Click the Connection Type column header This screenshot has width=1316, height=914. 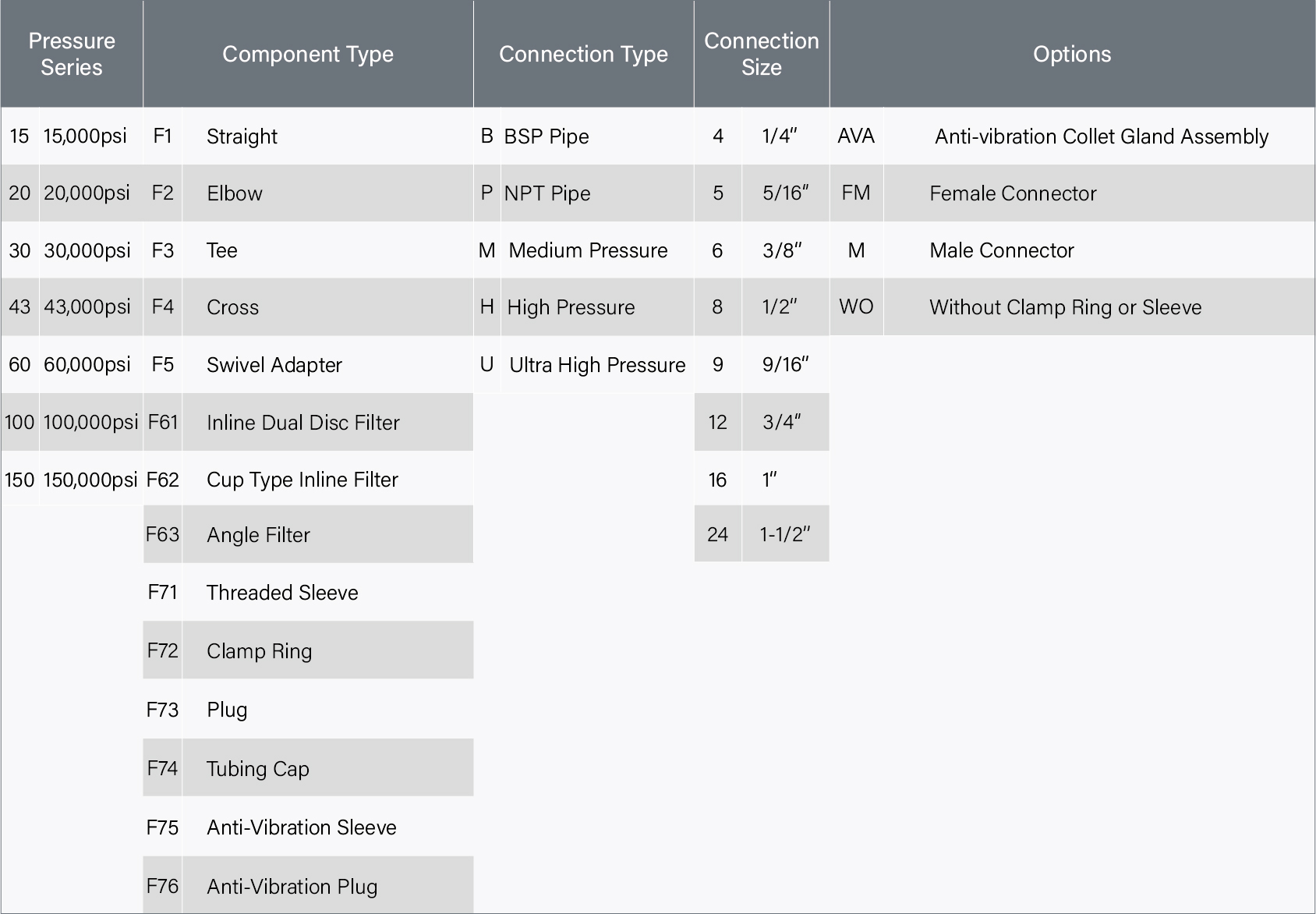[x=583, y=54]
